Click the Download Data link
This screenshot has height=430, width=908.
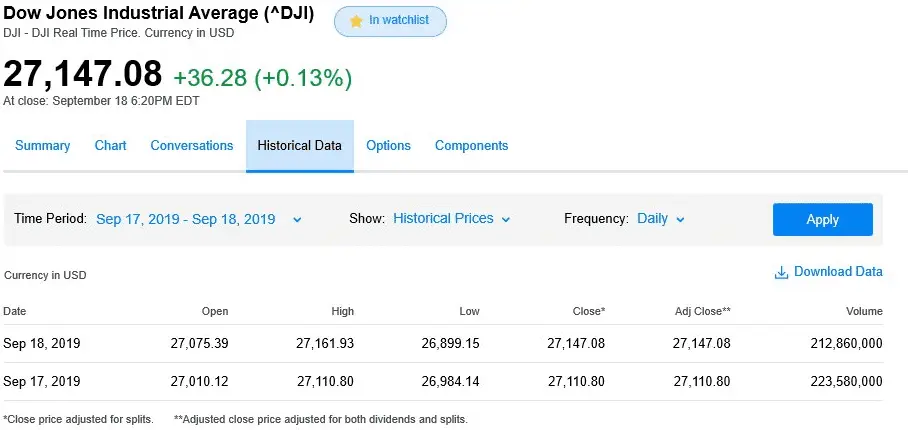tap(838, 272)
